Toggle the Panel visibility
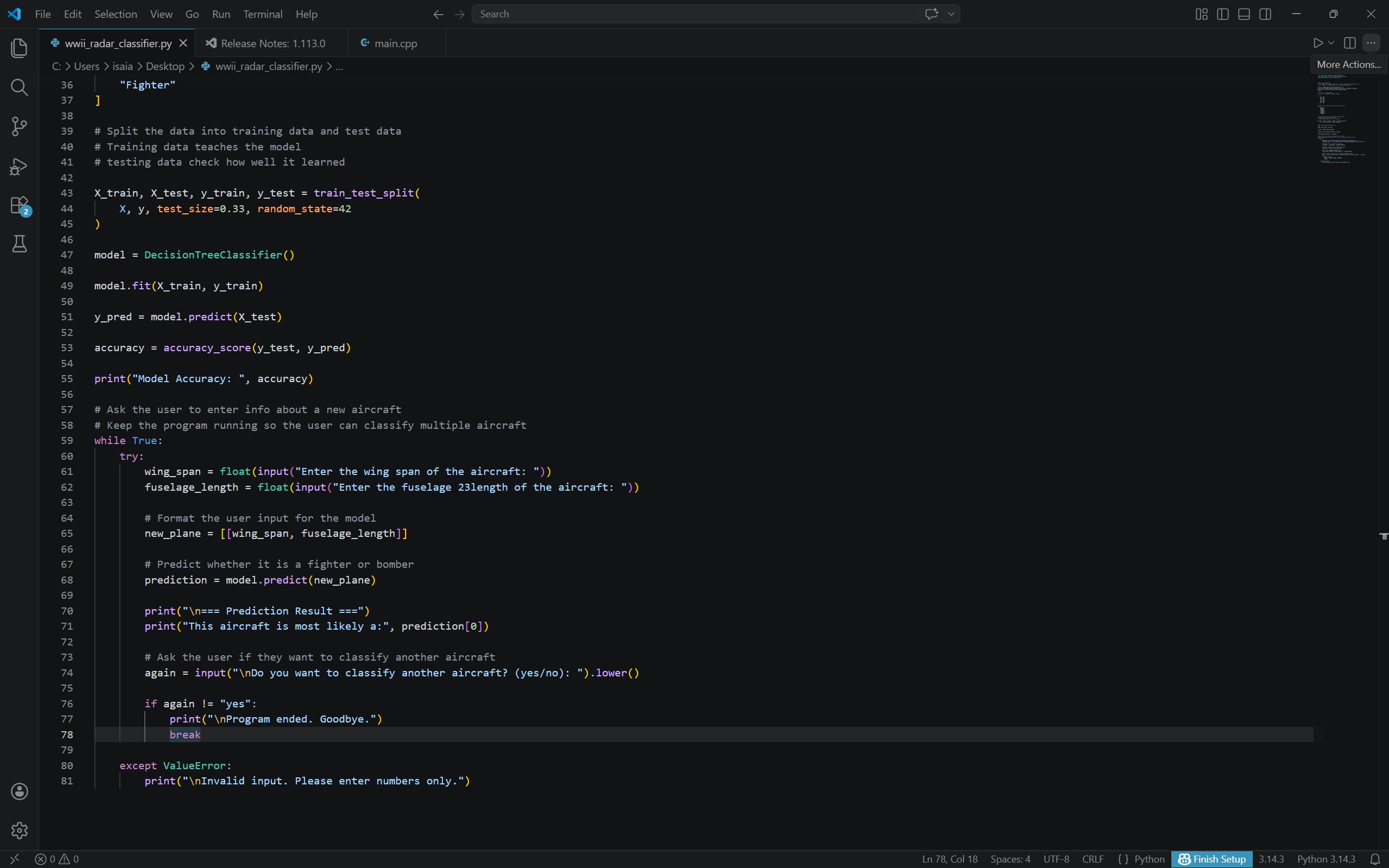This screenshot has width=1389, height=868. coord(1244,14)
